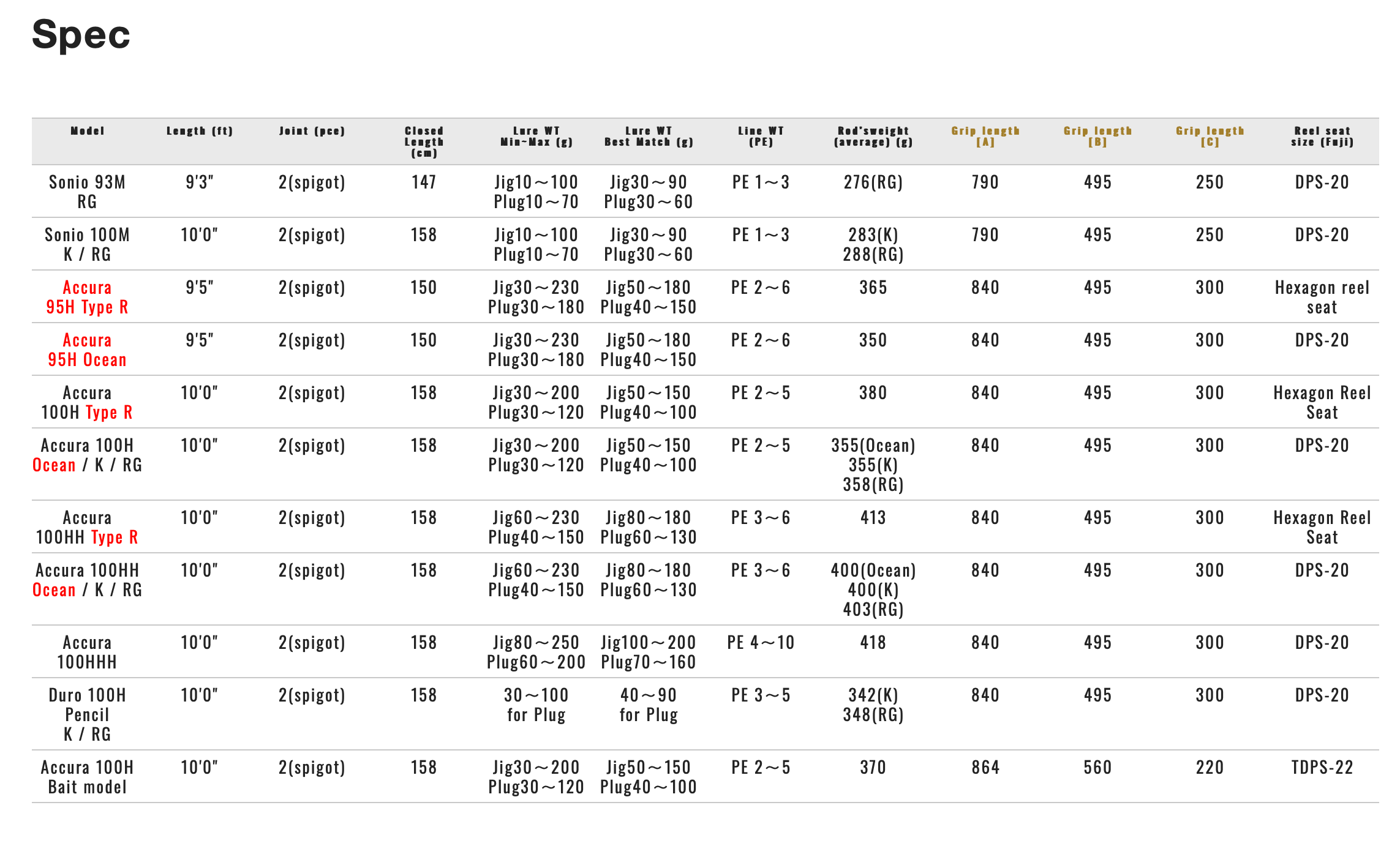Viewport: 1400px width, 846px height.
Task: Select the Model column header
Action: [x=88, y=131]
